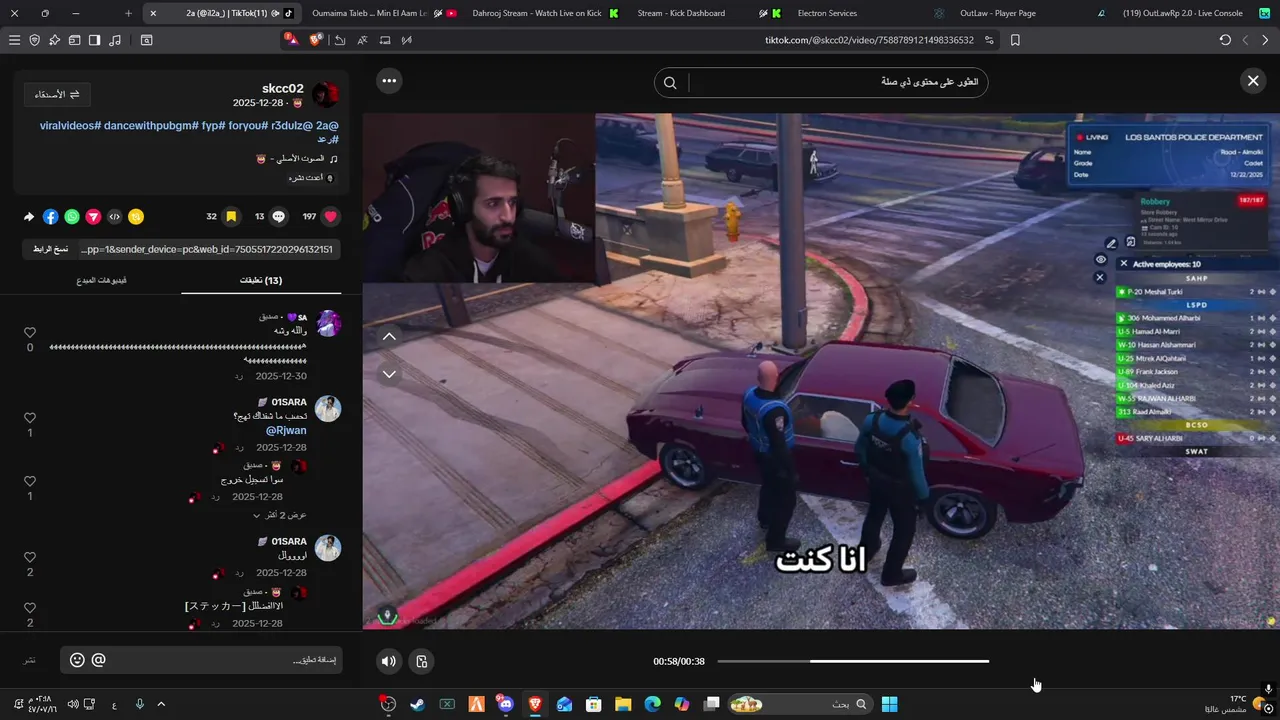Go to next video with down chevron
Image resolution: width=1280 pixels, height=720 pixels.
(389, 374)
